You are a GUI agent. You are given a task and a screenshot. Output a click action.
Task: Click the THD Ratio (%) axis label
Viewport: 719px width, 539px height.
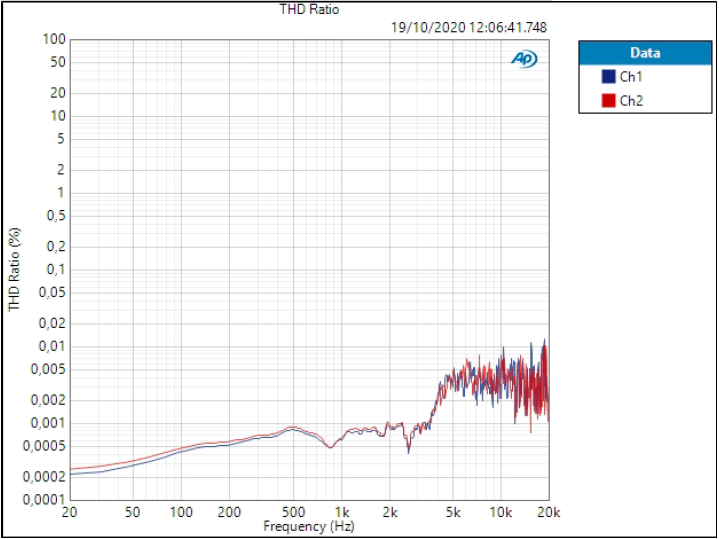point(15,269)
